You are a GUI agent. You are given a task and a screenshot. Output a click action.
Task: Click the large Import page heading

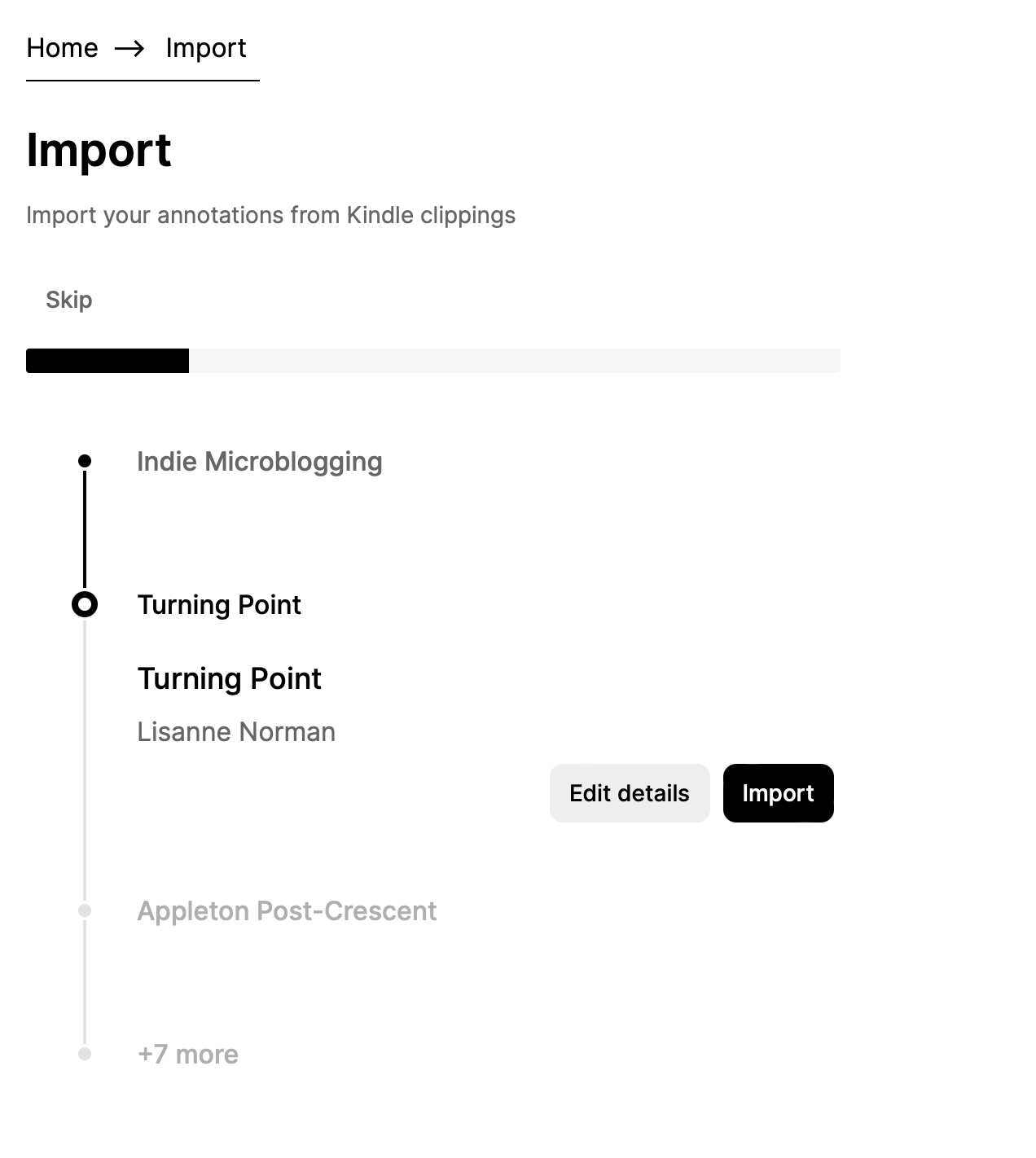(x=99, y=151)
